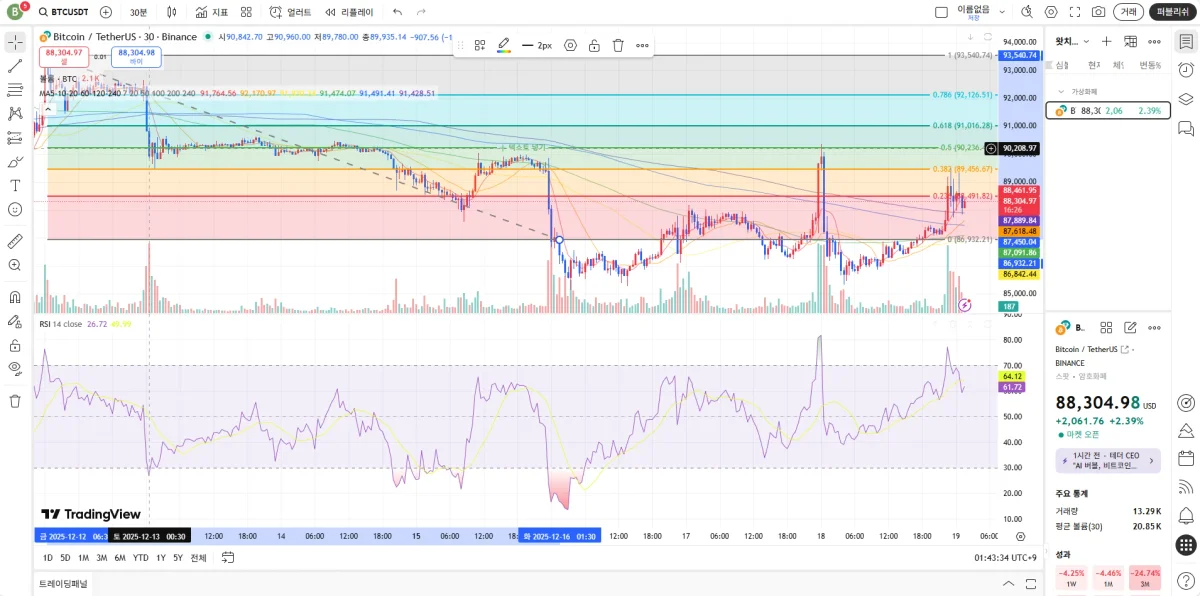
Task: Open the 지표 indicators menu
Action: point(212,12)
